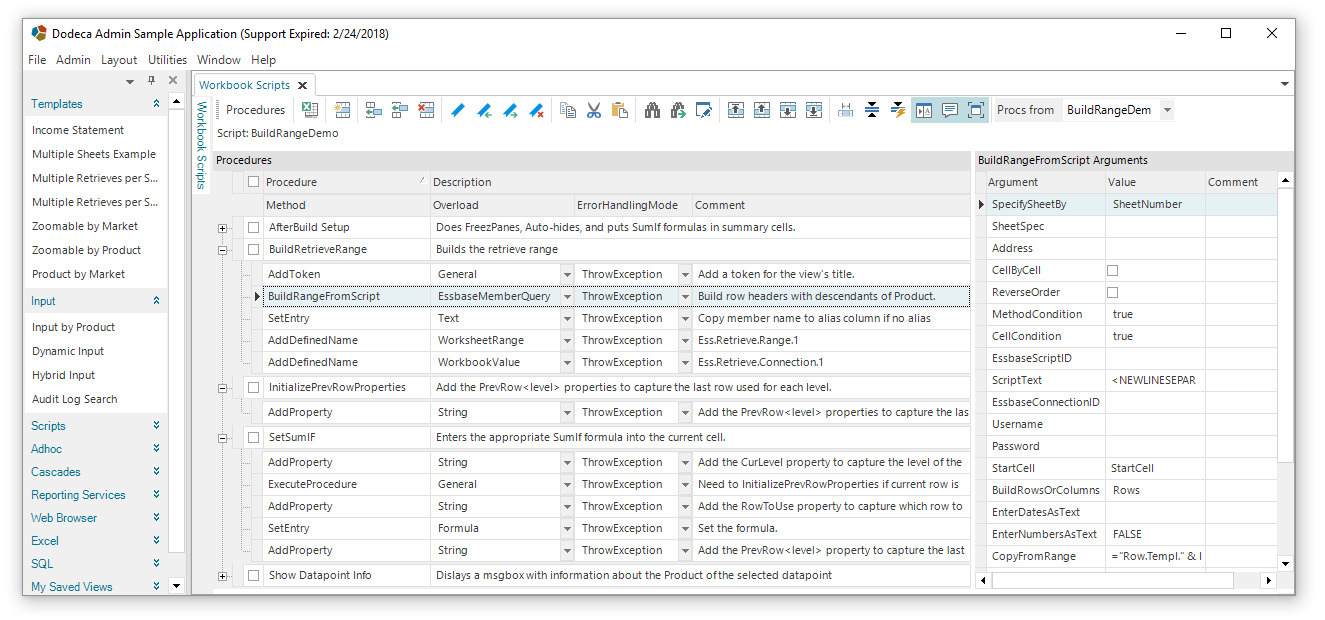Open the File menu

tap(37, 60)
